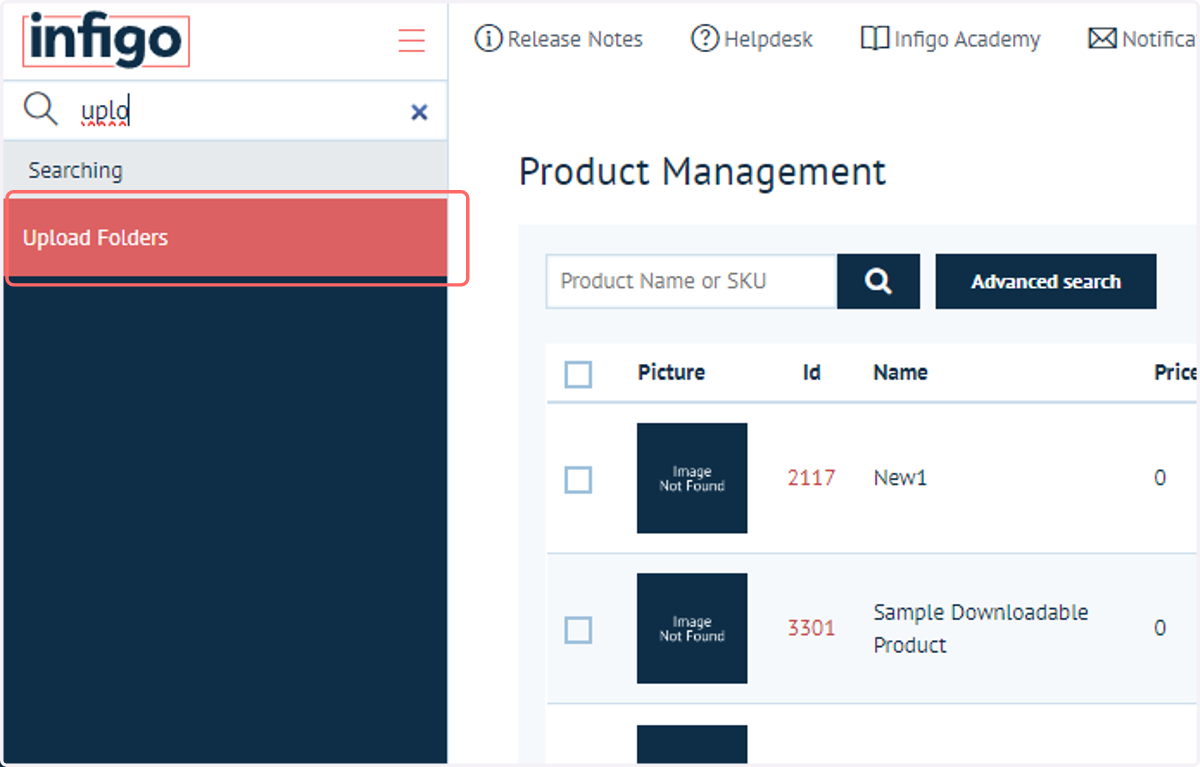This screenshot has width=1200, height=767.
Task: Check the box for Sample Downloadable Product
Action: coord(578,629)
